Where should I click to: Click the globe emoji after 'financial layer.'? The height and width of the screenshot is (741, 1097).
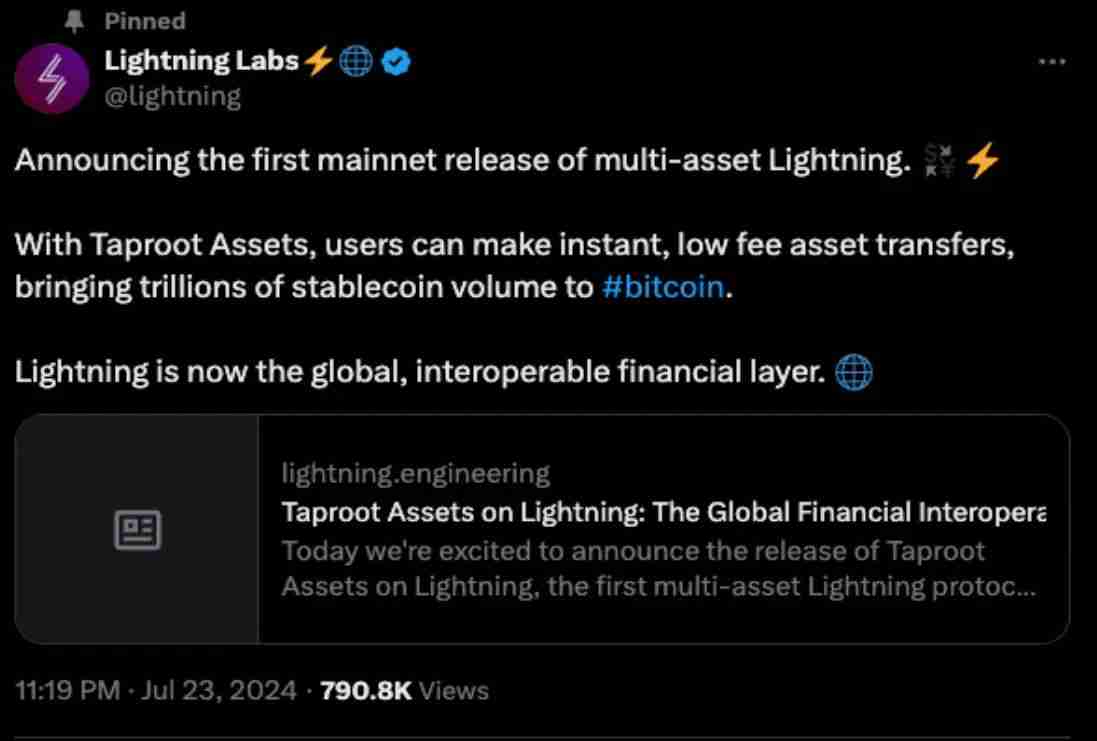pyautogui.click(x=852, y=373)
